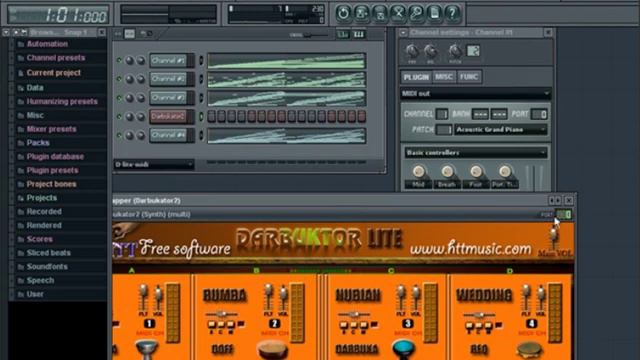Image resolution: width=640 pixels, height=360 pixels.
Task: Switch to the PLUGIN tab
Action: 416,77
